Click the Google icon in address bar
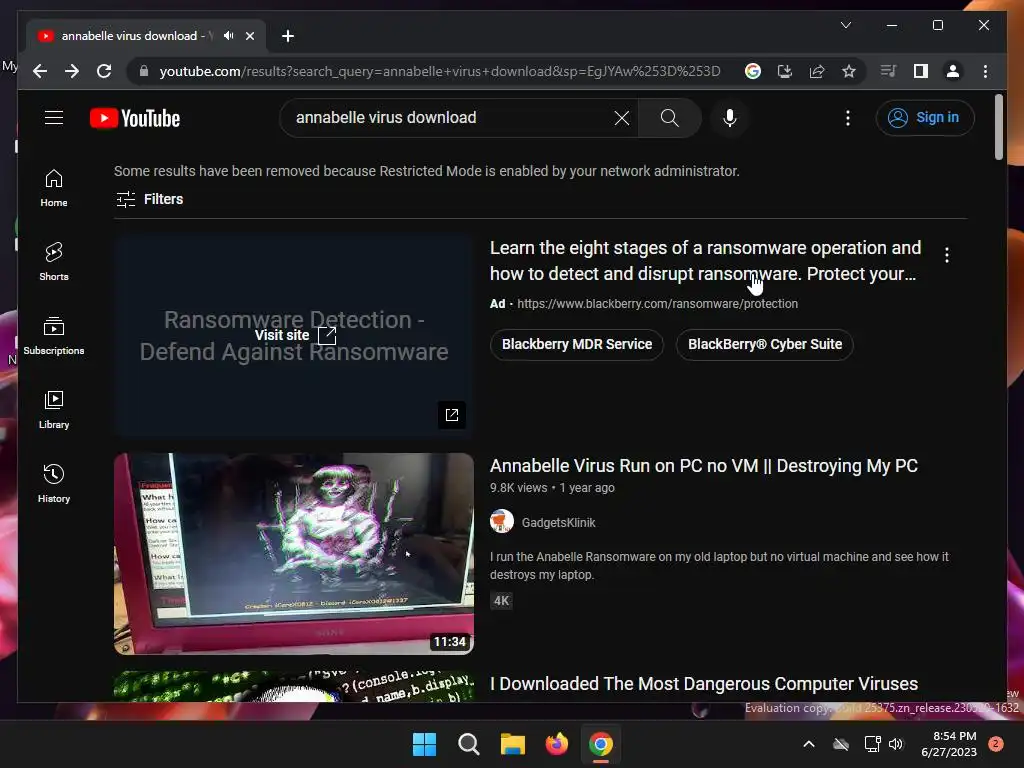Screen dimensions: 1024x768 point(752,71)
